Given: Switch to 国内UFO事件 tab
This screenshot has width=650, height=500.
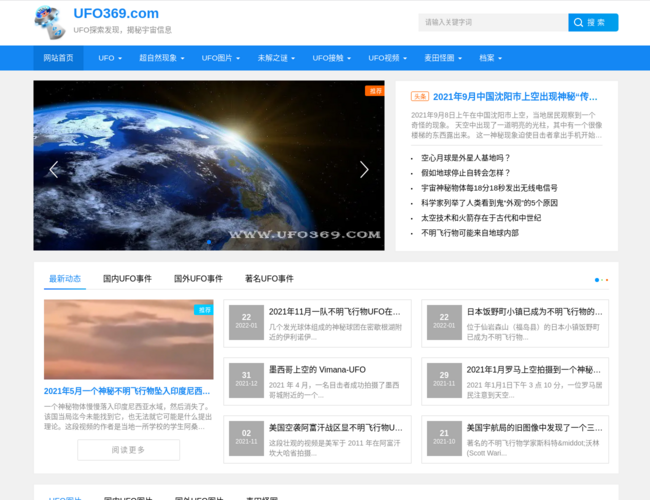Looking at the screenshot, I should (127, 279).
